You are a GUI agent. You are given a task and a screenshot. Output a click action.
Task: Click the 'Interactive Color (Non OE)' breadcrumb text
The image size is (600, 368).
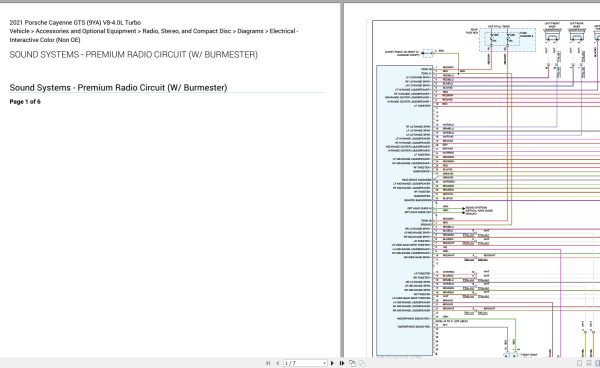point(45,40)
